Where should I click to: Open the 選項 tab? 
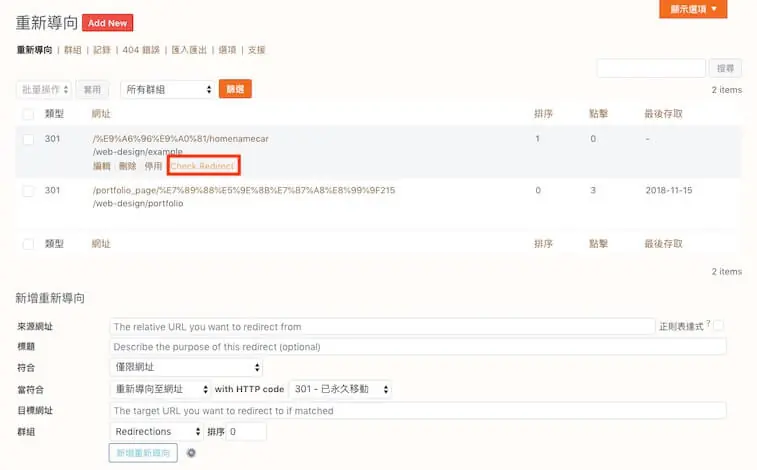point(227,50)
